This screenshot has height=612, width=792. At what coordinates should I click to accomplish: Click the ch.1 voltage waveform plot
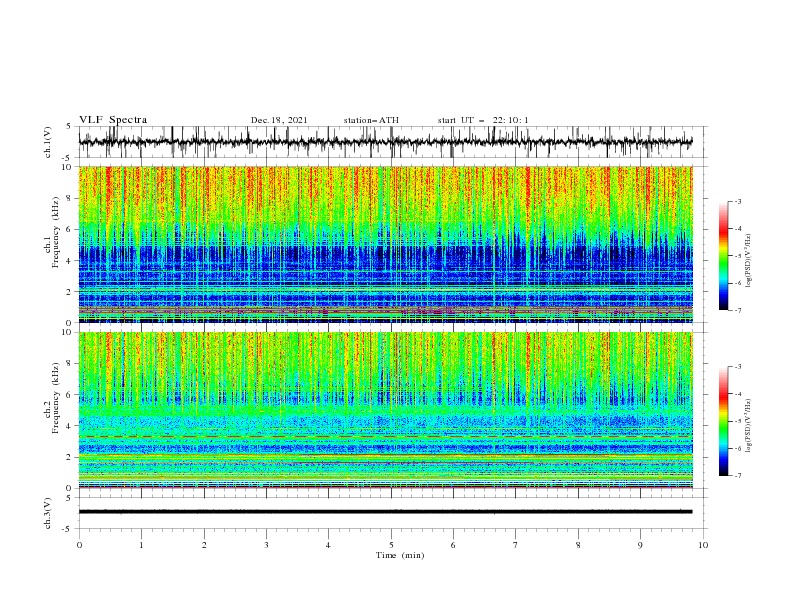click(x=385, y=142)
